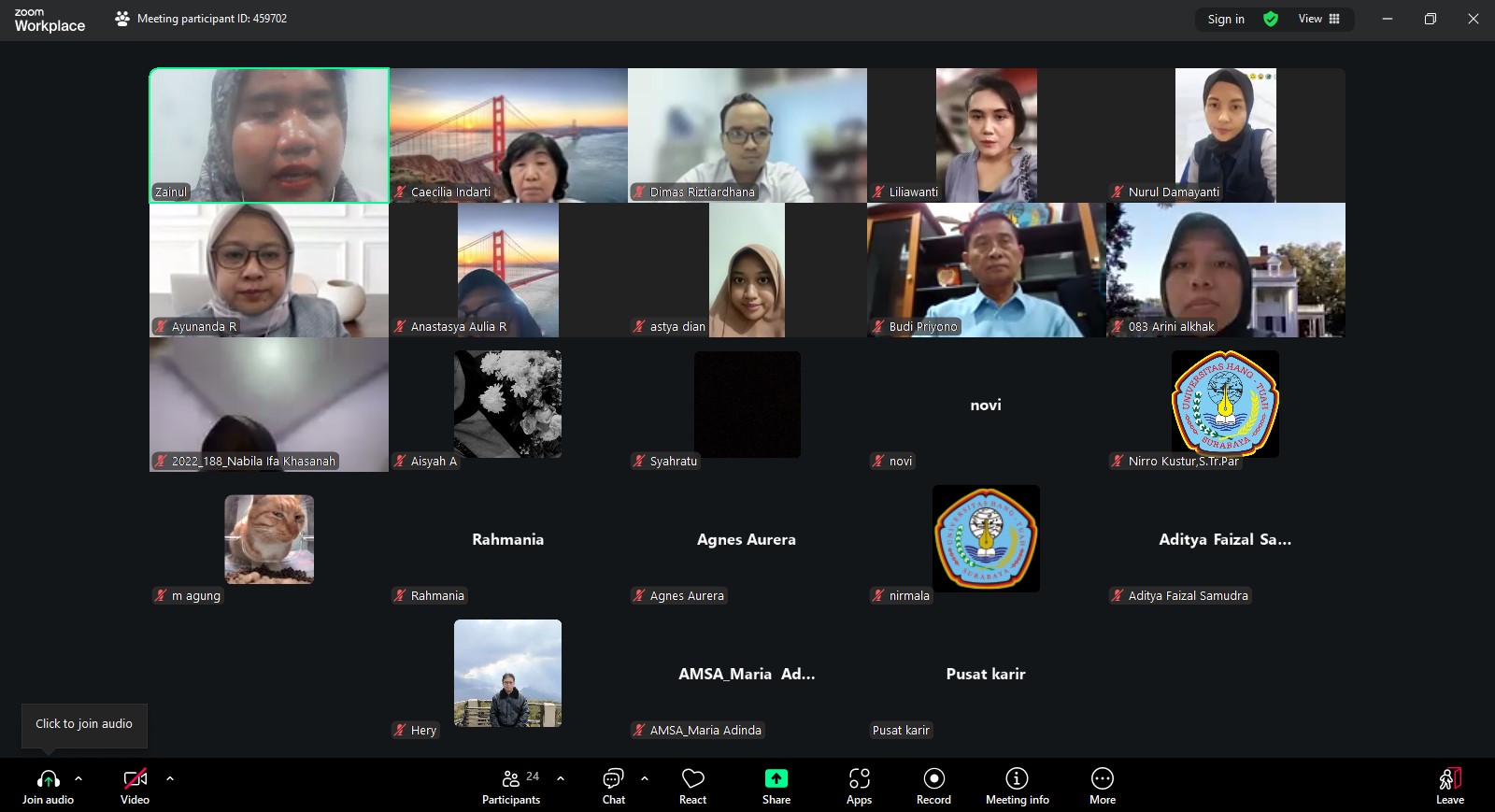Select Zainul's active speaker video tile
1495x812 pixels.
click(x=269, y=135)
